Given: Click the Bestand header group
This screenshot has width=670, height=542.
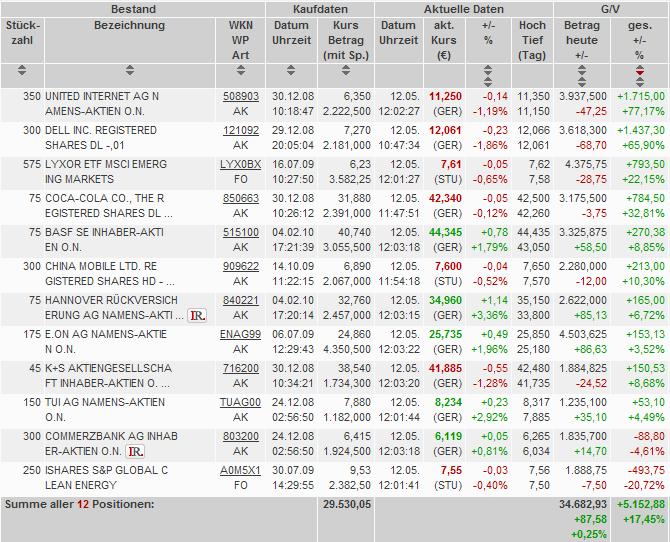Looking at the screenshot, I should pyautogui.click(x=133, y=9).
